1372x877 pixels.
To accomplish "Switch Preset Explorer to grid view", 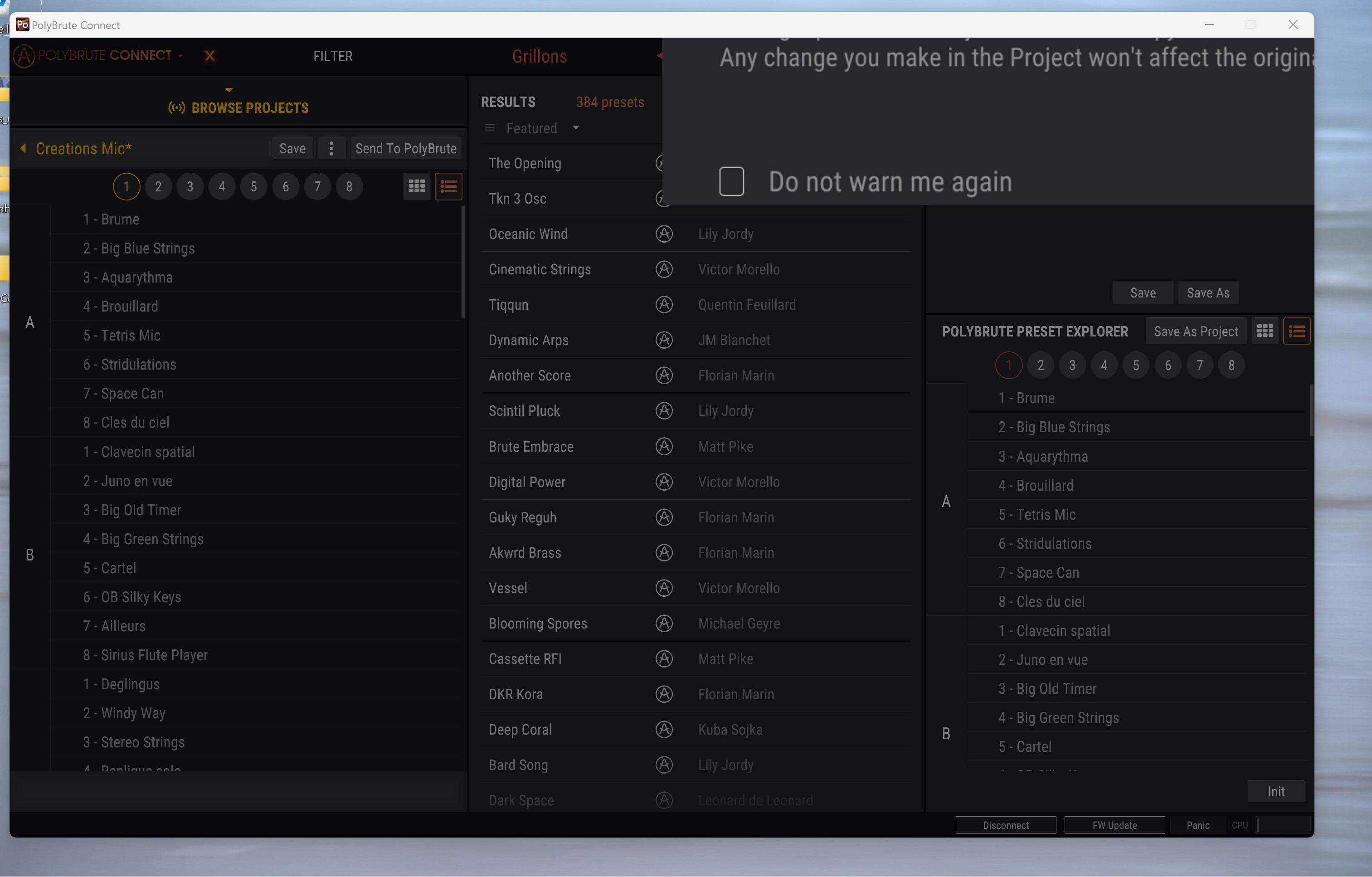I will [1265, 331].
